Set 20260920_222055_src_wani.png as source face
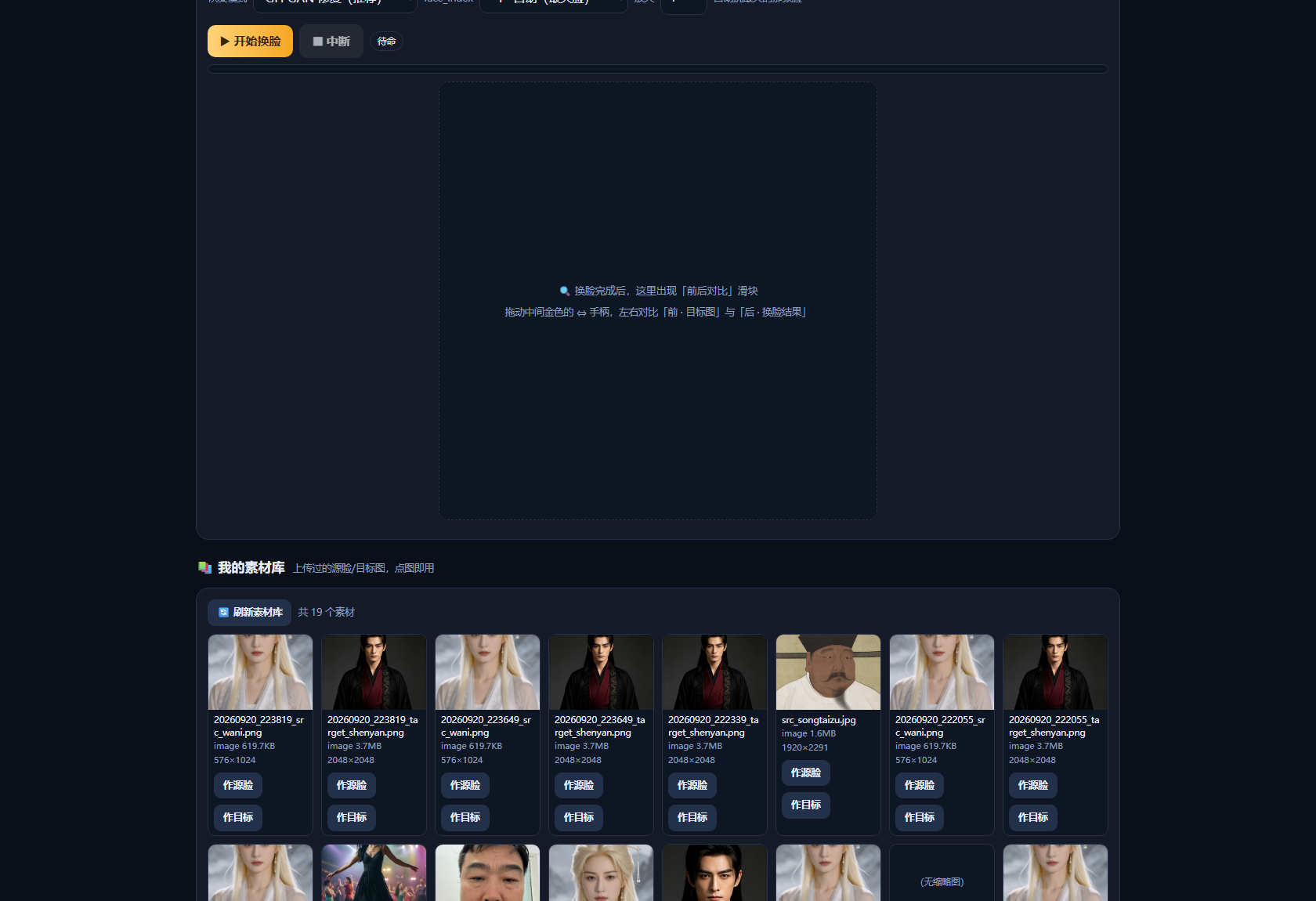The width and height of the screenshot is (1316, 901). (920, 786)
